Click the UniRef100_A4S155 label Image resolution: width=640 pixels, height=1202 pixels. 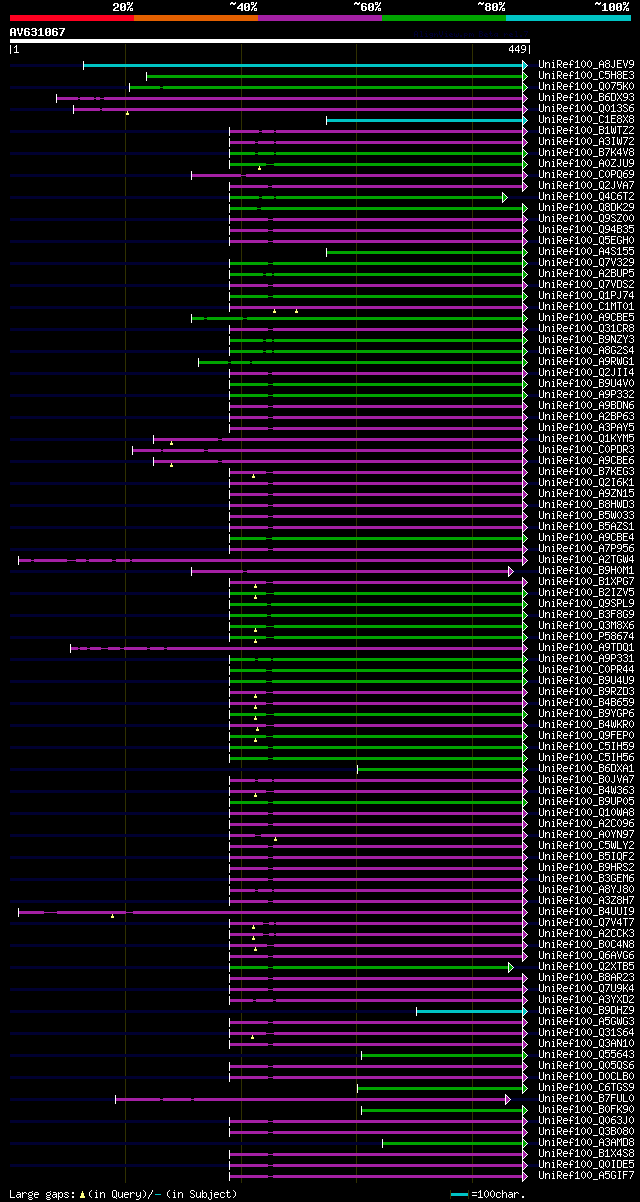[x=586, y=252]
